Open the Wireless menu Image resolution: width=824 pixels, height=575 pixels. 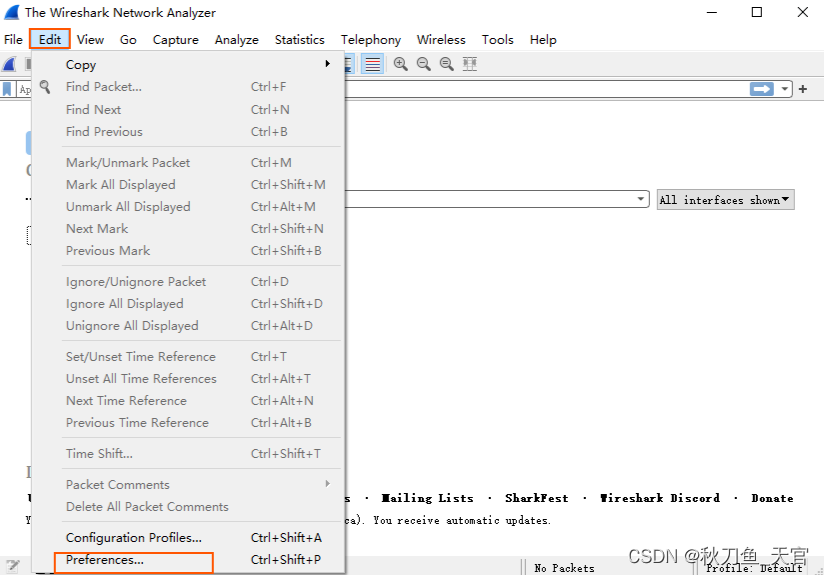pos(441,39)
